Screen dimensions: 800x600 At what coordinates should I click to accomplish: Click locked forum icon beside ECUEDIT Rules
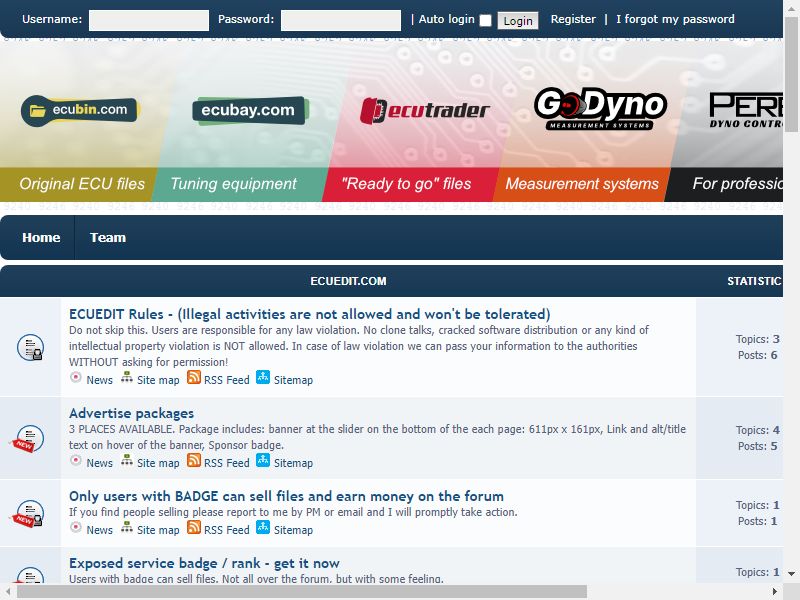click(31, 347)
